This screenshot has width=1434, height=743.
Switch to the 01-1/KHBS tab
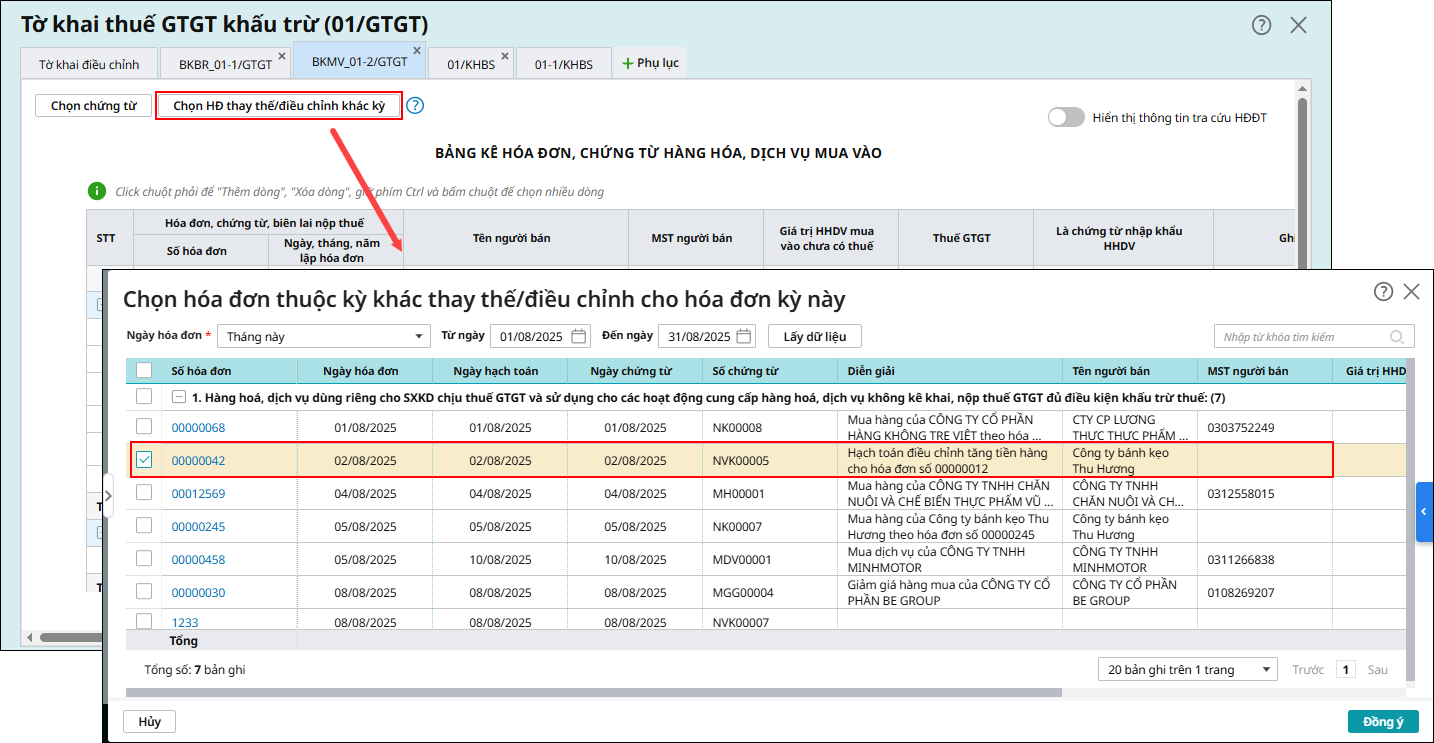[x=563, y=64]
